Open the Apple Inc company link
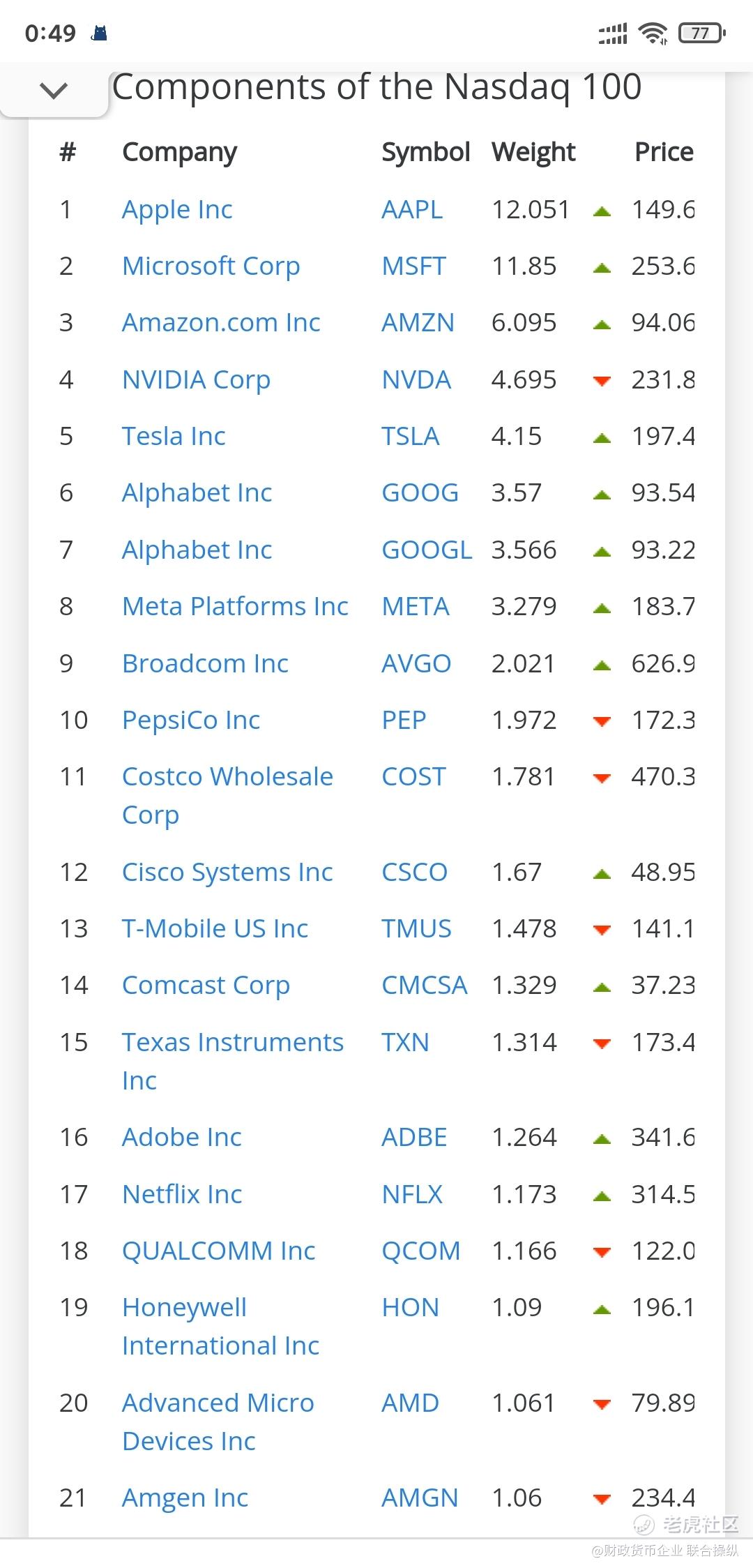This screenshot has width=753, height=1568. coord(177,209)
